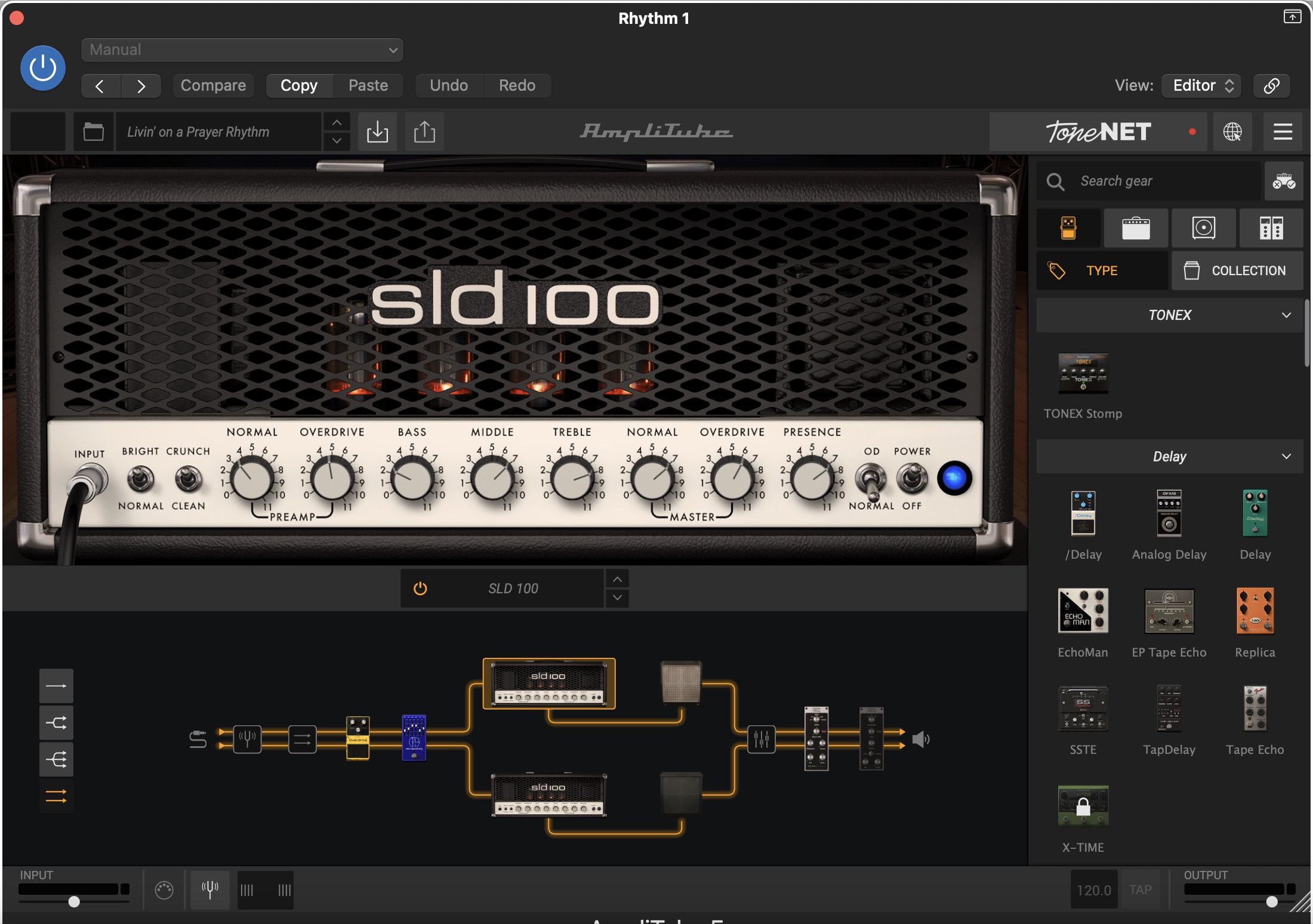Select the /Delay pedal
1313x924 pixels.
[1083, 513]
